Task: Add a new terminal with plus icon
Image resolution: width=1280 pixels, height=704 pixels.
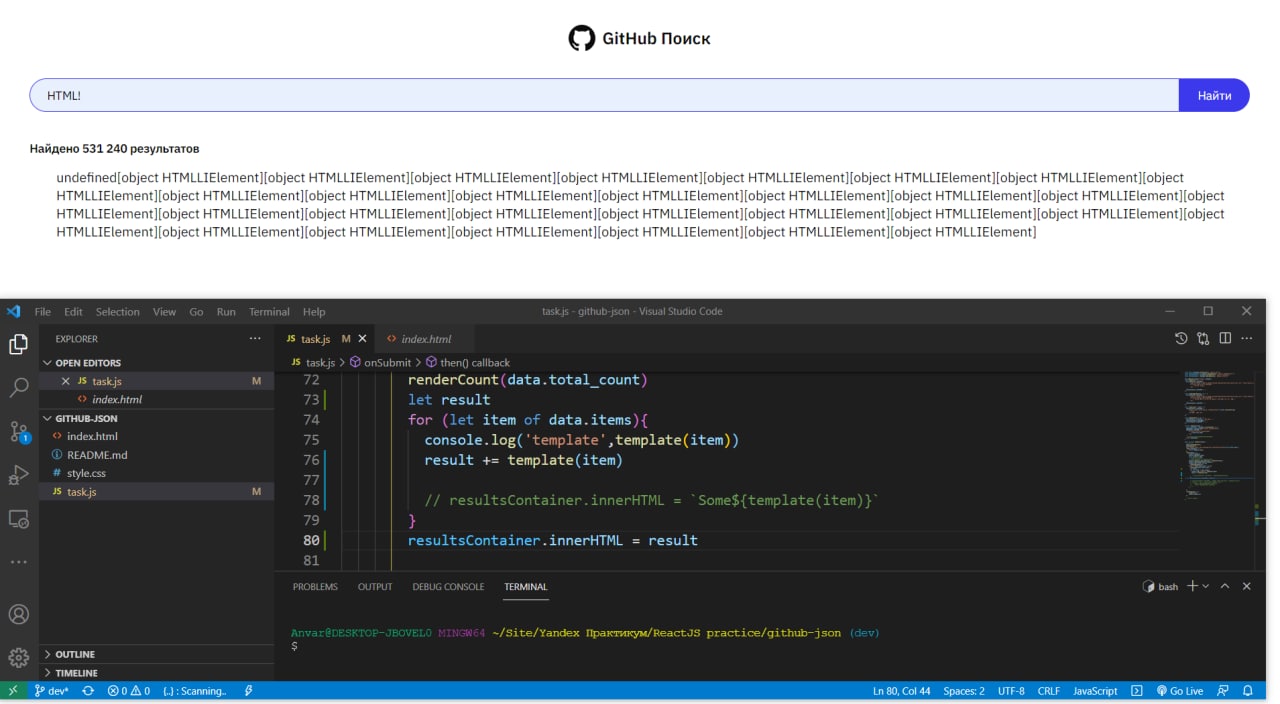Action: click(1192, 586)
